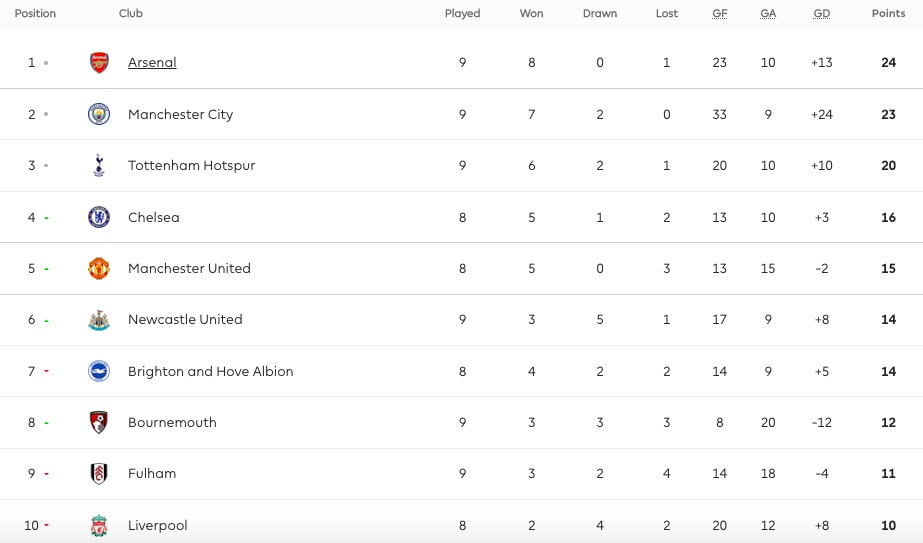
Task: Click the Brighton and Hove Albion crest
Action: [x=98, y=371]
